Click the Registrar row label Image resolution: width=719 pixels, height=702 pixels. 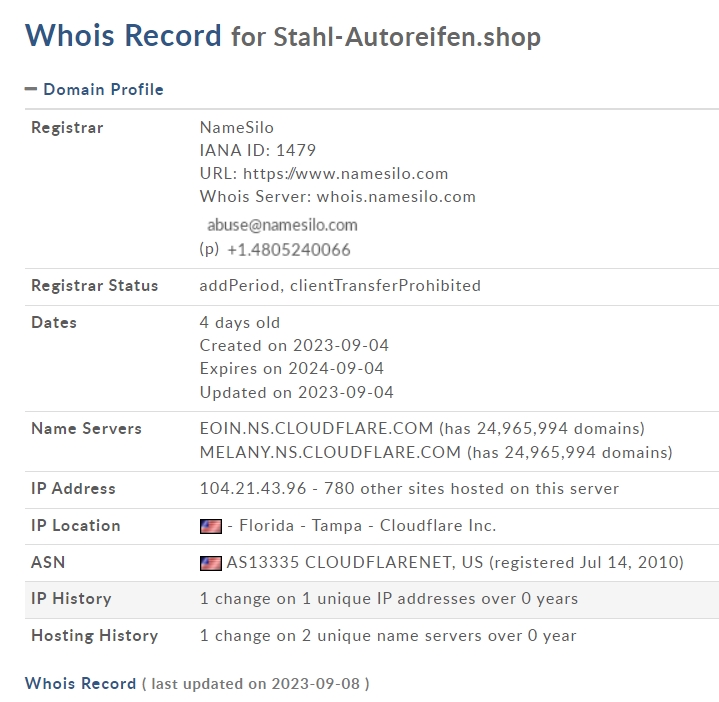[67, 127]
